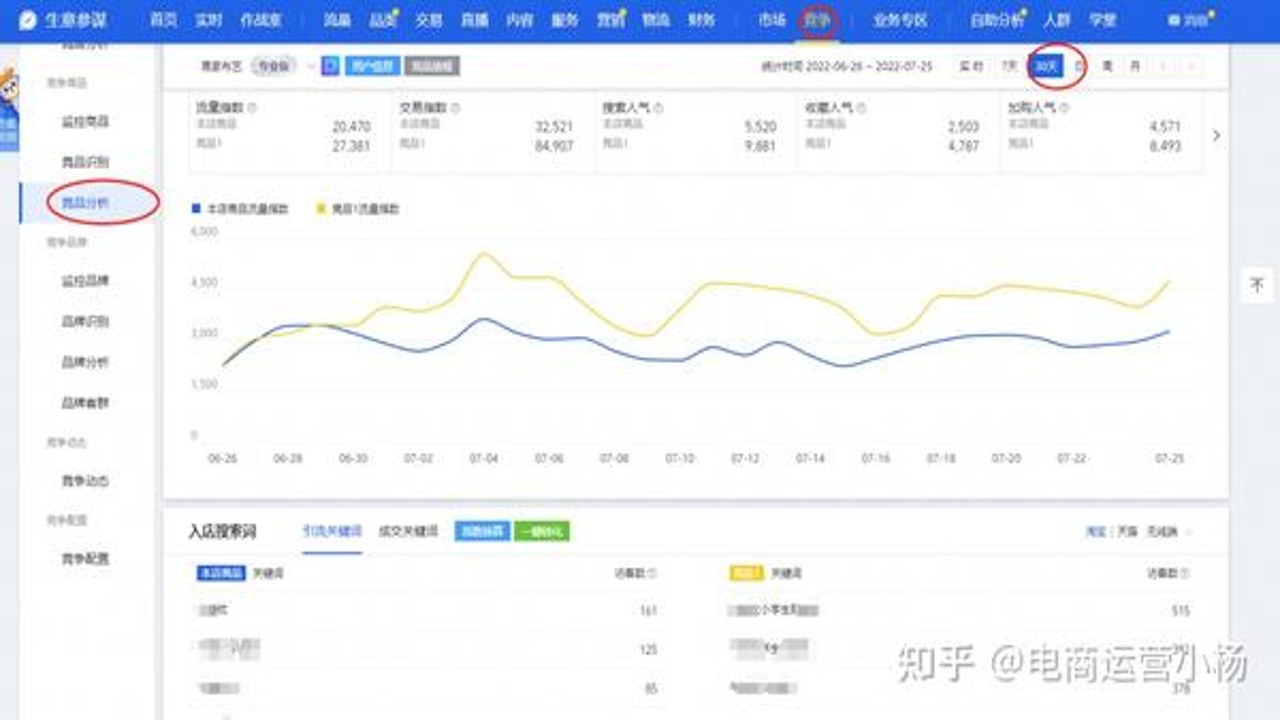Open the 流量 top navigation item
This screenshot has width=1280, height=720.
pos(337,20)
